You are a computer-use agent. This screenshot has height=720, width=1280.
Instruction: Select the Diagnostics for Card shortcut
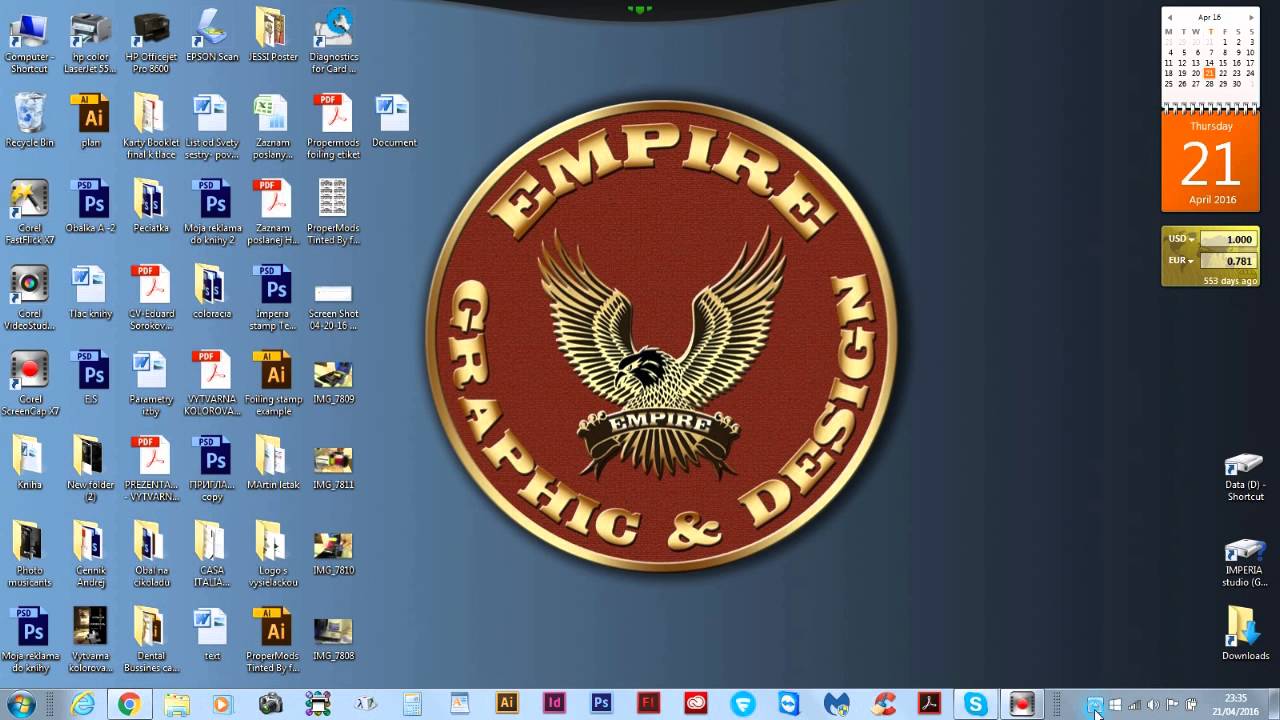coord(334,40)
